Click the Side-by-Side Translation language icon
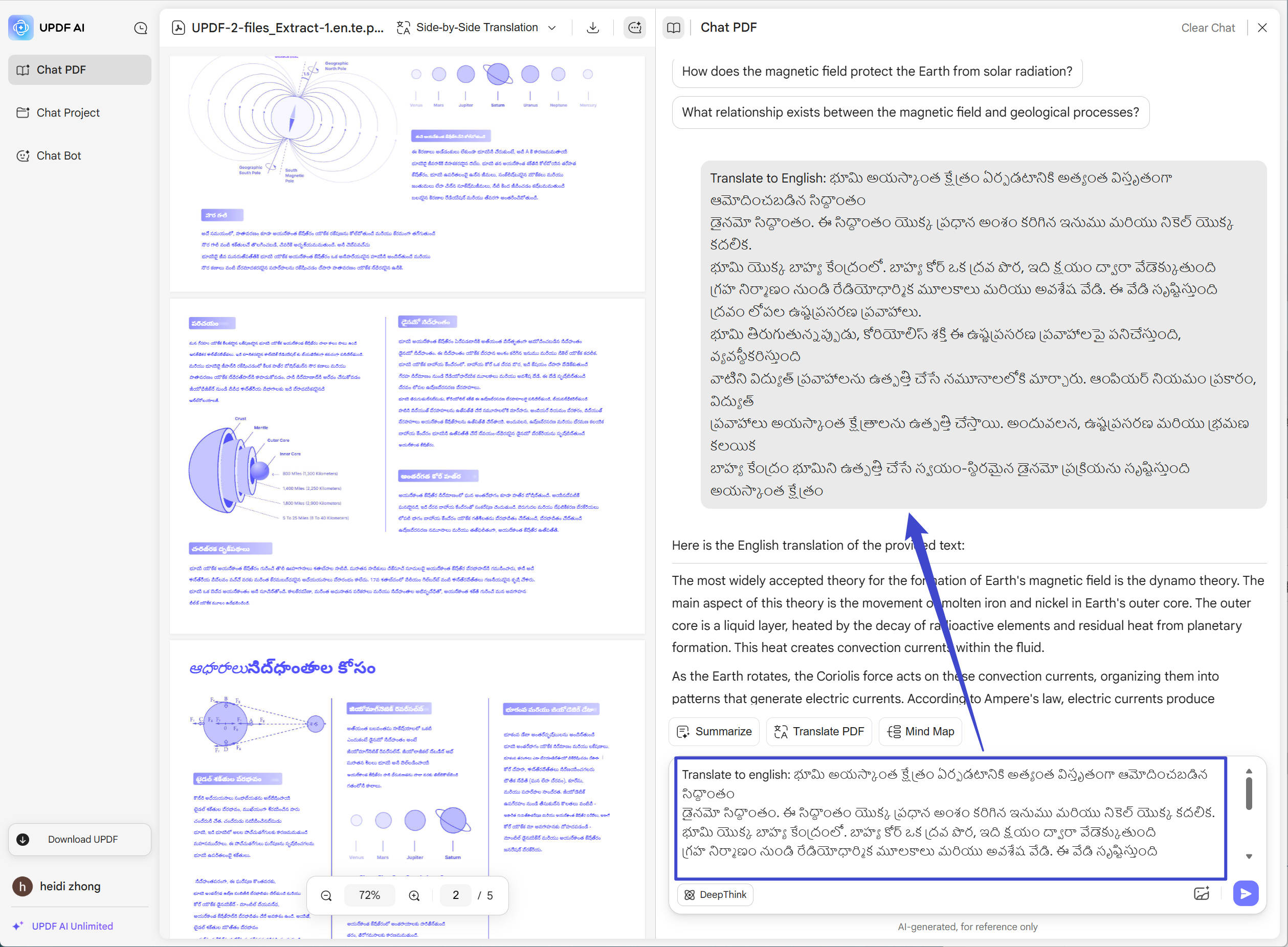 pyautogui.click(x=404, y=28)
